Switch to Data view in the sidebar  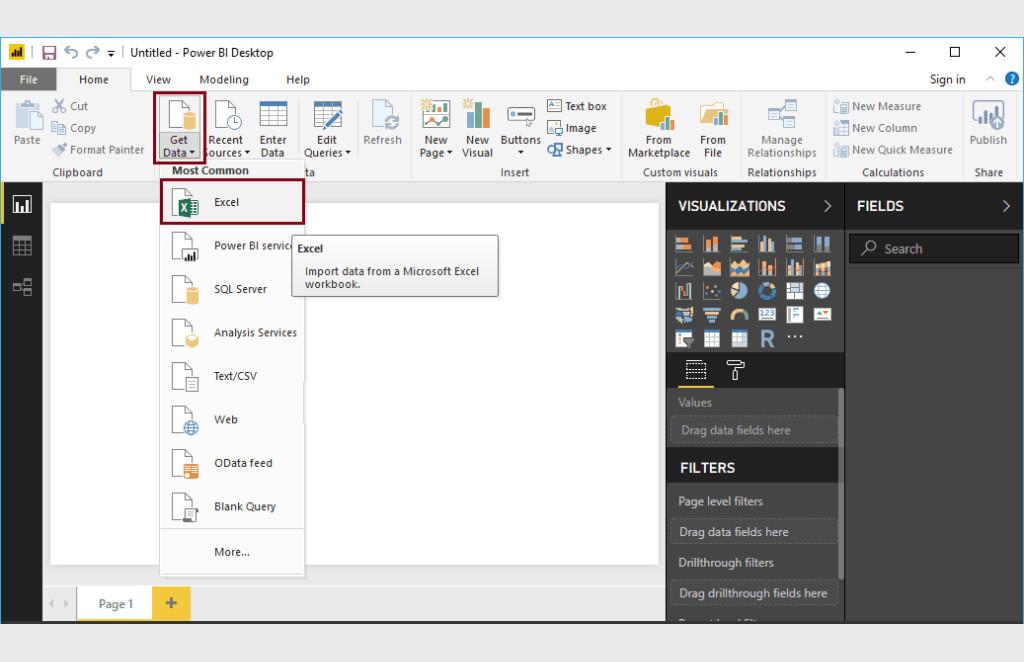coord(22,246)
